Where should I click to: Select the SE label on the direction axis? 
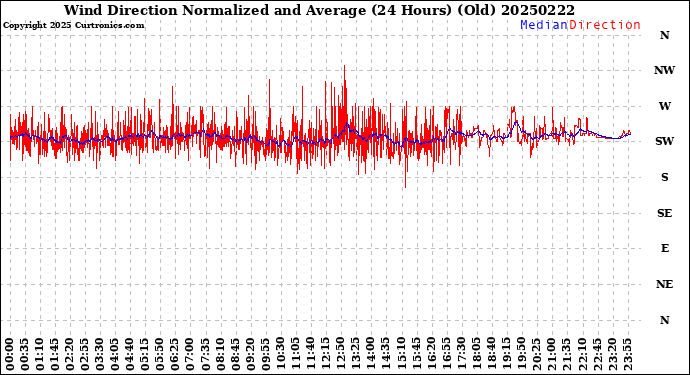click(x=664, y=213)
